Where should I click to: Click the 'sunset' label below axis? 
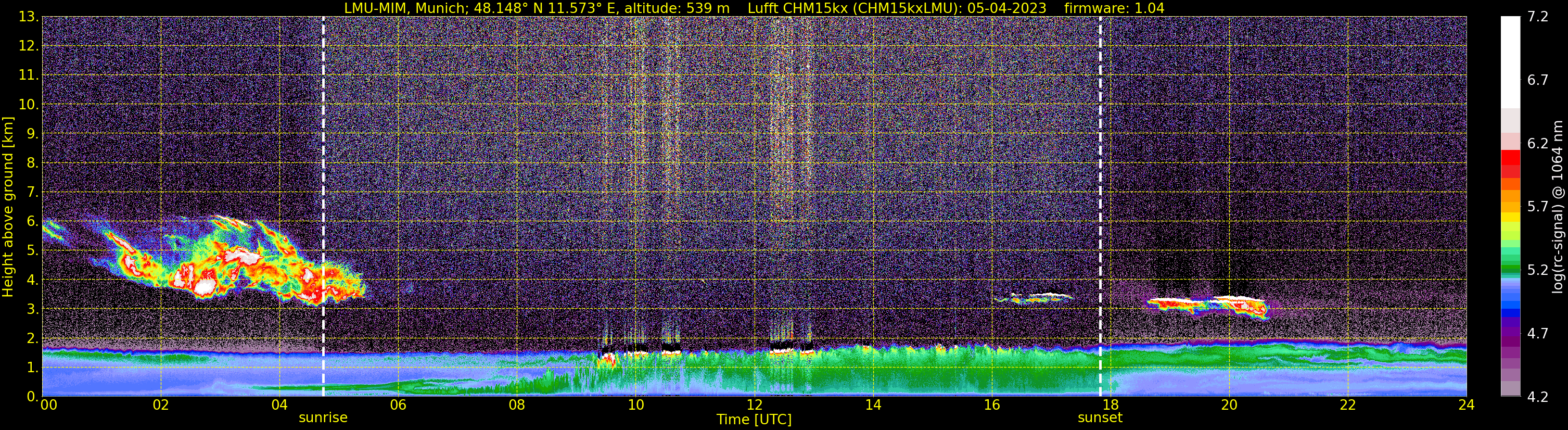[x=1100, y=418]
